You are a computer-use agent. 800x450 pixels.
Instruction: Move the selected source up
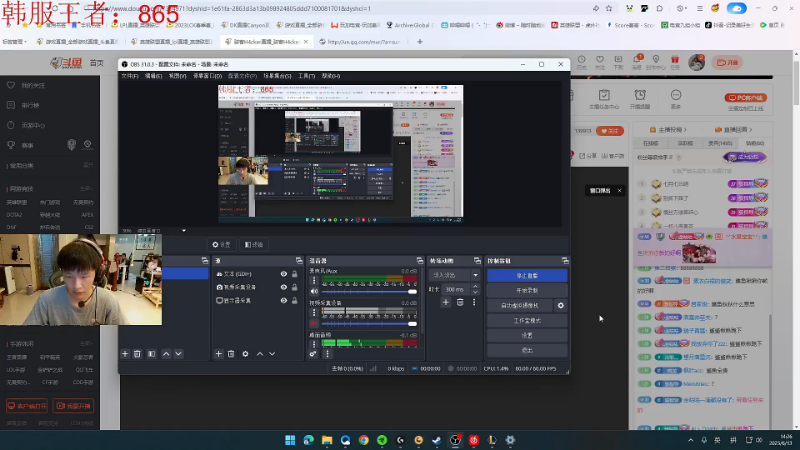260,354
